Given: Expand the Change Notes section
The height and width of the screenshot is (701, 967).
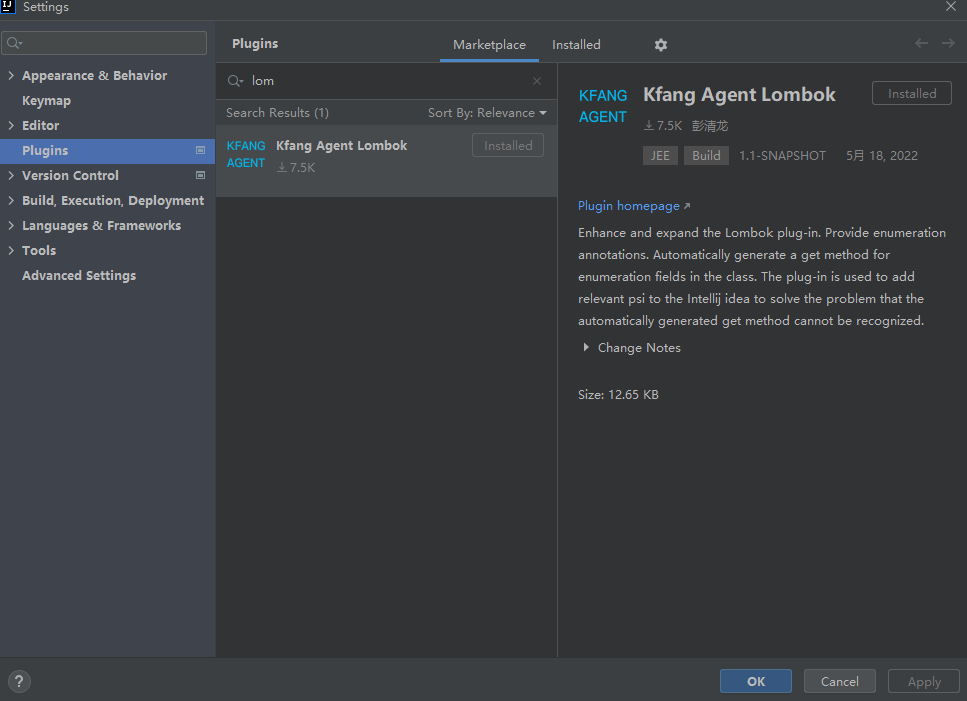Looking at the screenshot, I should click(x=586, y=348).
